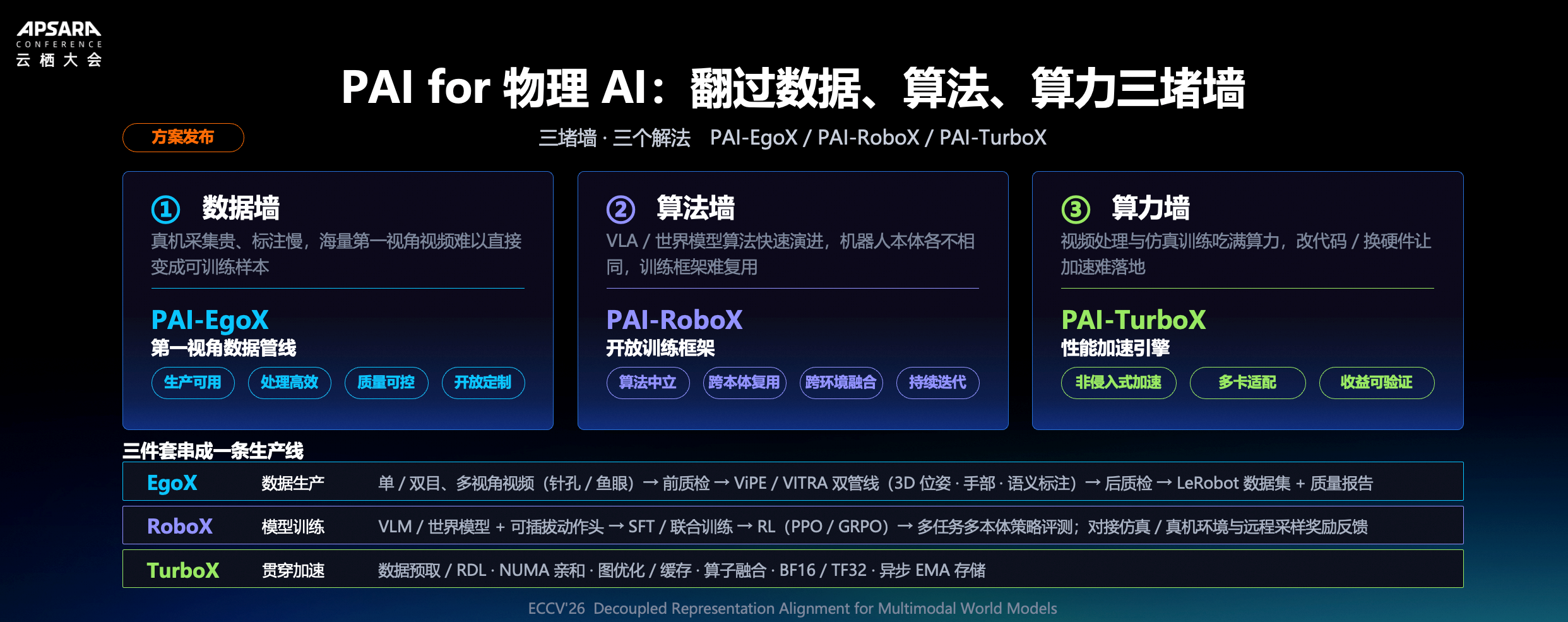The width and height of the screenshot is (1568, 622).
Task: Click the purple PAI-RoboX product name
Action: [674, 320]
